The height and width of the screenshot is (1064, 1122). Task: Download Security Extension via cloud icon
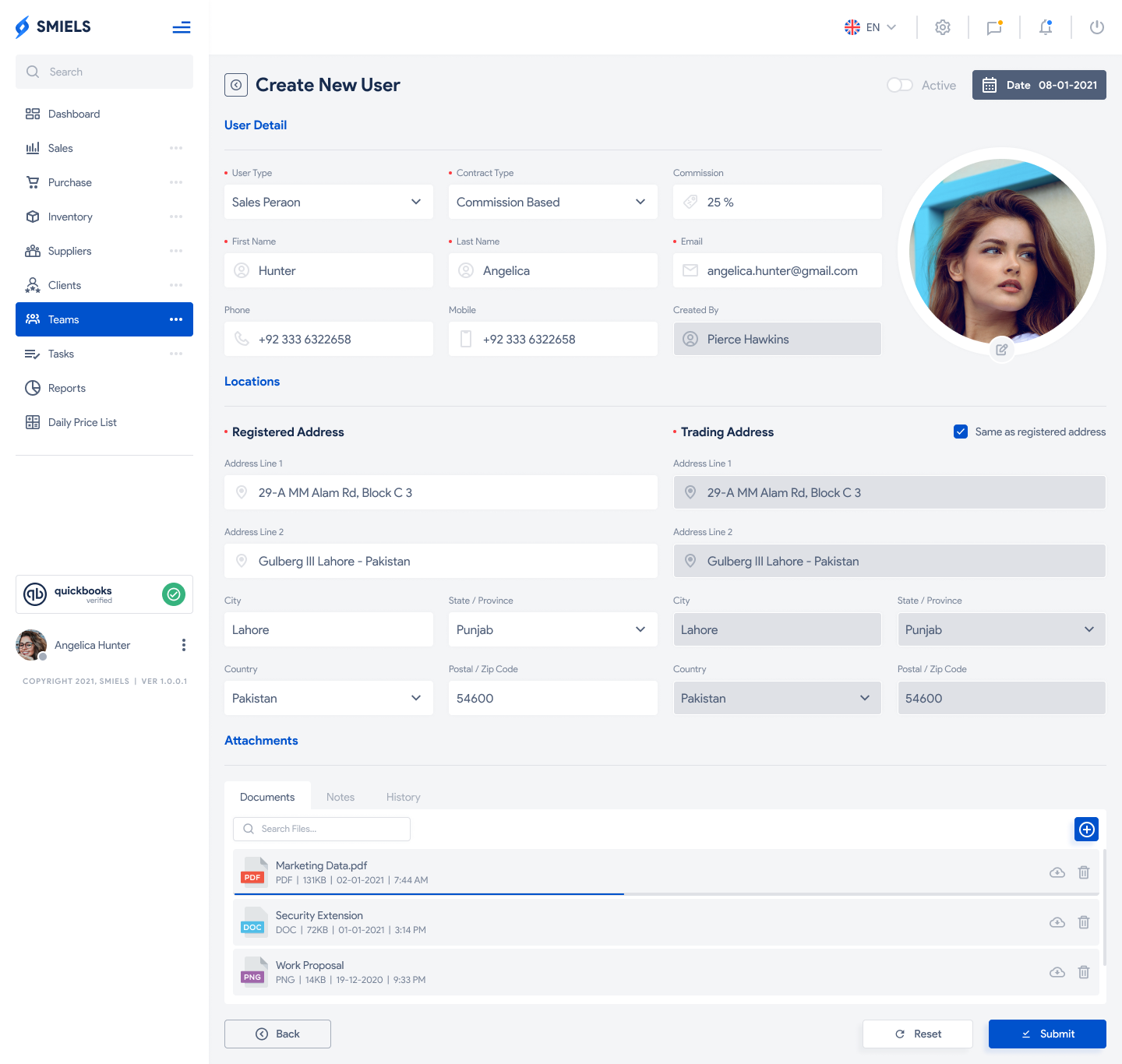tap(1057, 922)
